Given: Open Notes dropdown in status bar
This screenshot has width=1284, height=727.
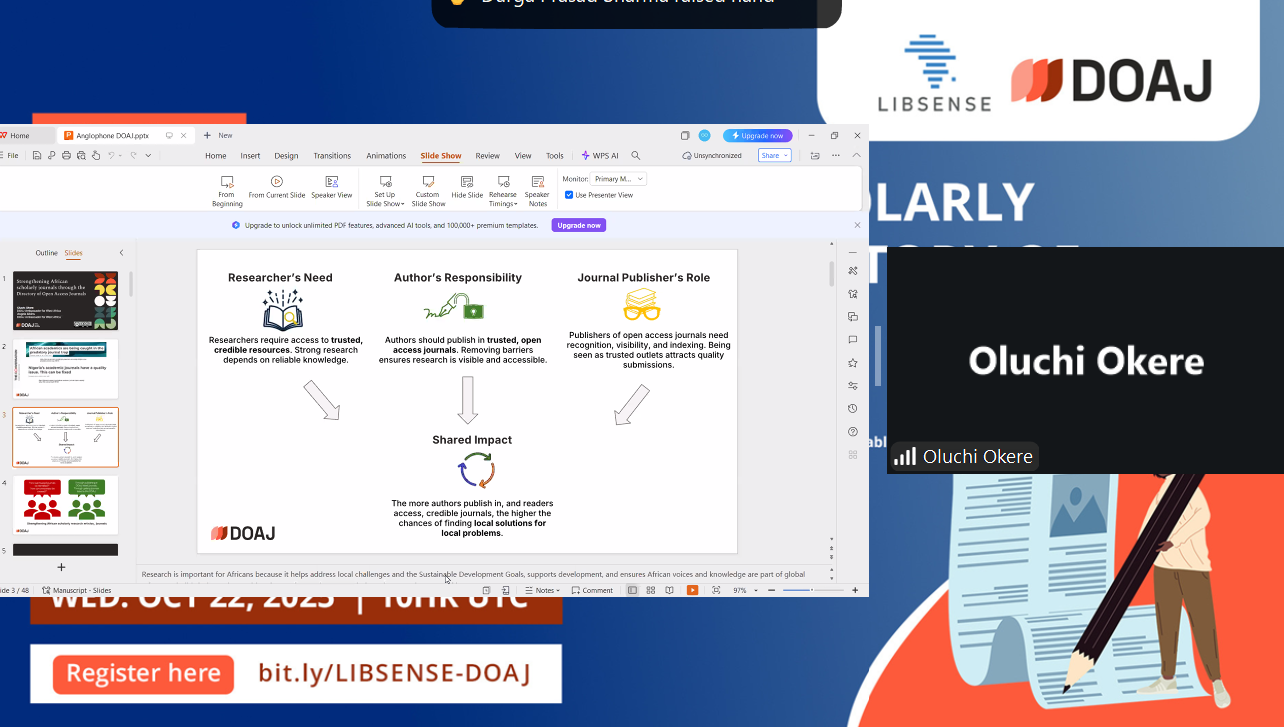Looking at the screenshot, I should coord(544,591).
